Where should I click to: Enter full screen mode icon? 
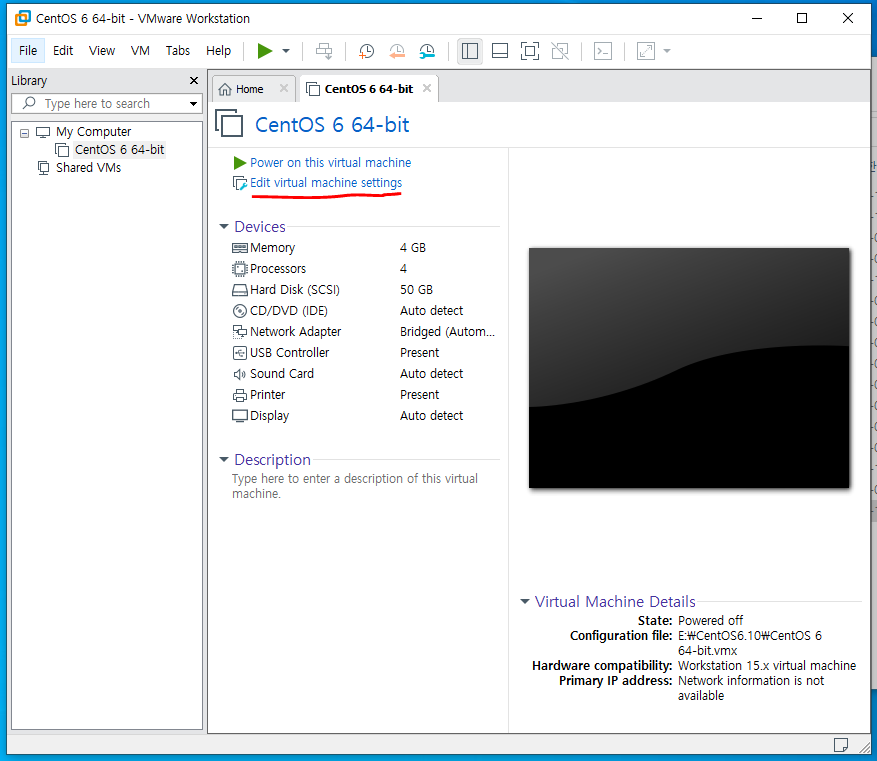(x=530, y=51)
